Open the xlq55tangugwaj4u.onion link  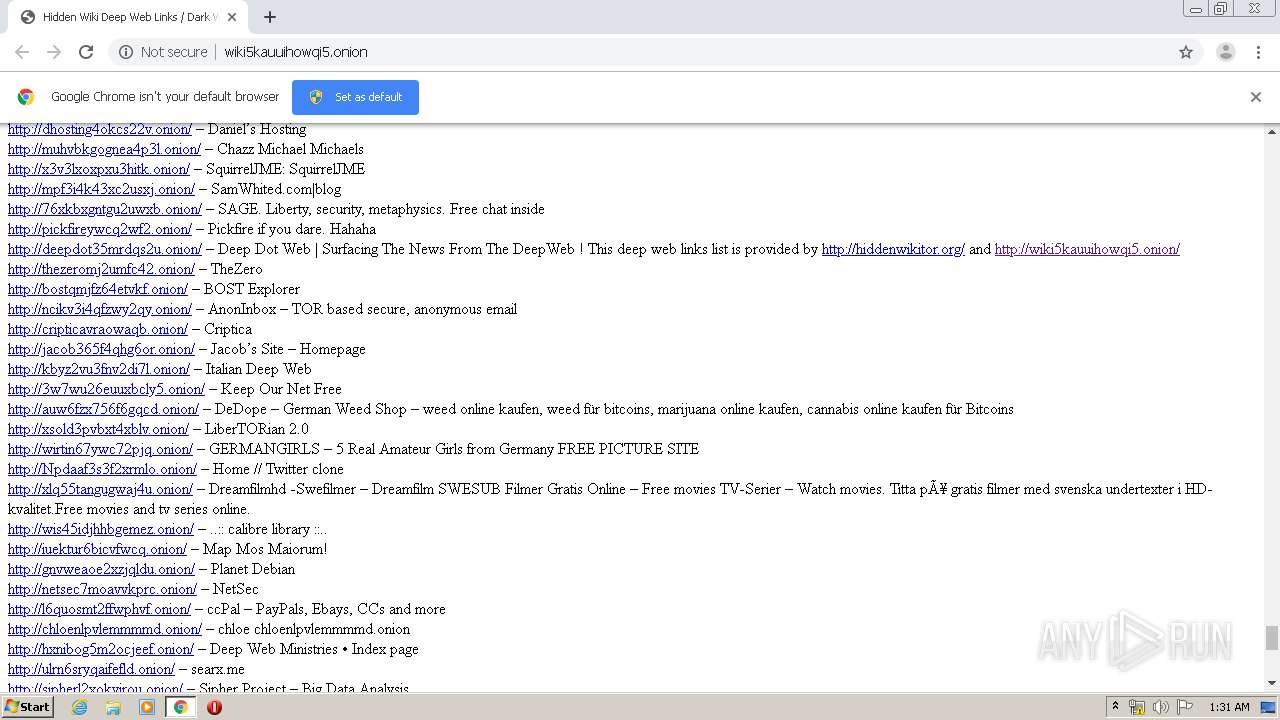(100, 489)
